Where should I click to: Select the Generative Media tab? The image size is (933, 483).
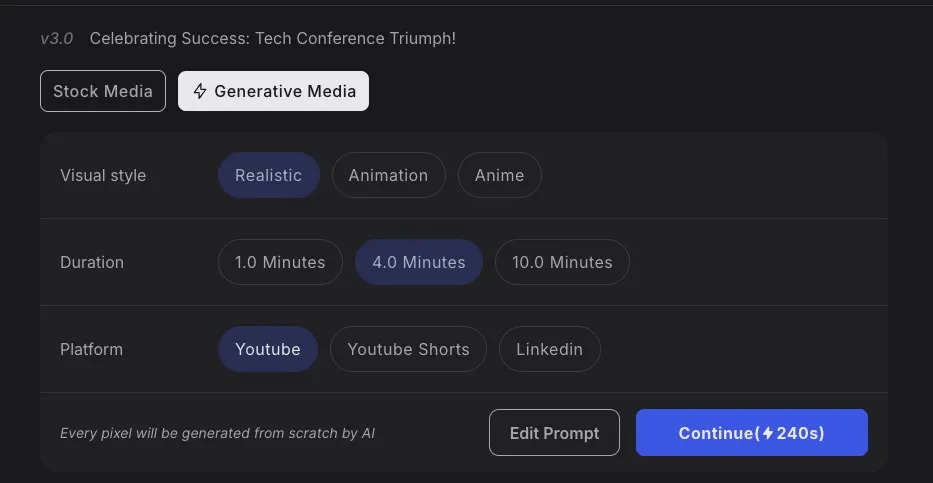point(274,91)
